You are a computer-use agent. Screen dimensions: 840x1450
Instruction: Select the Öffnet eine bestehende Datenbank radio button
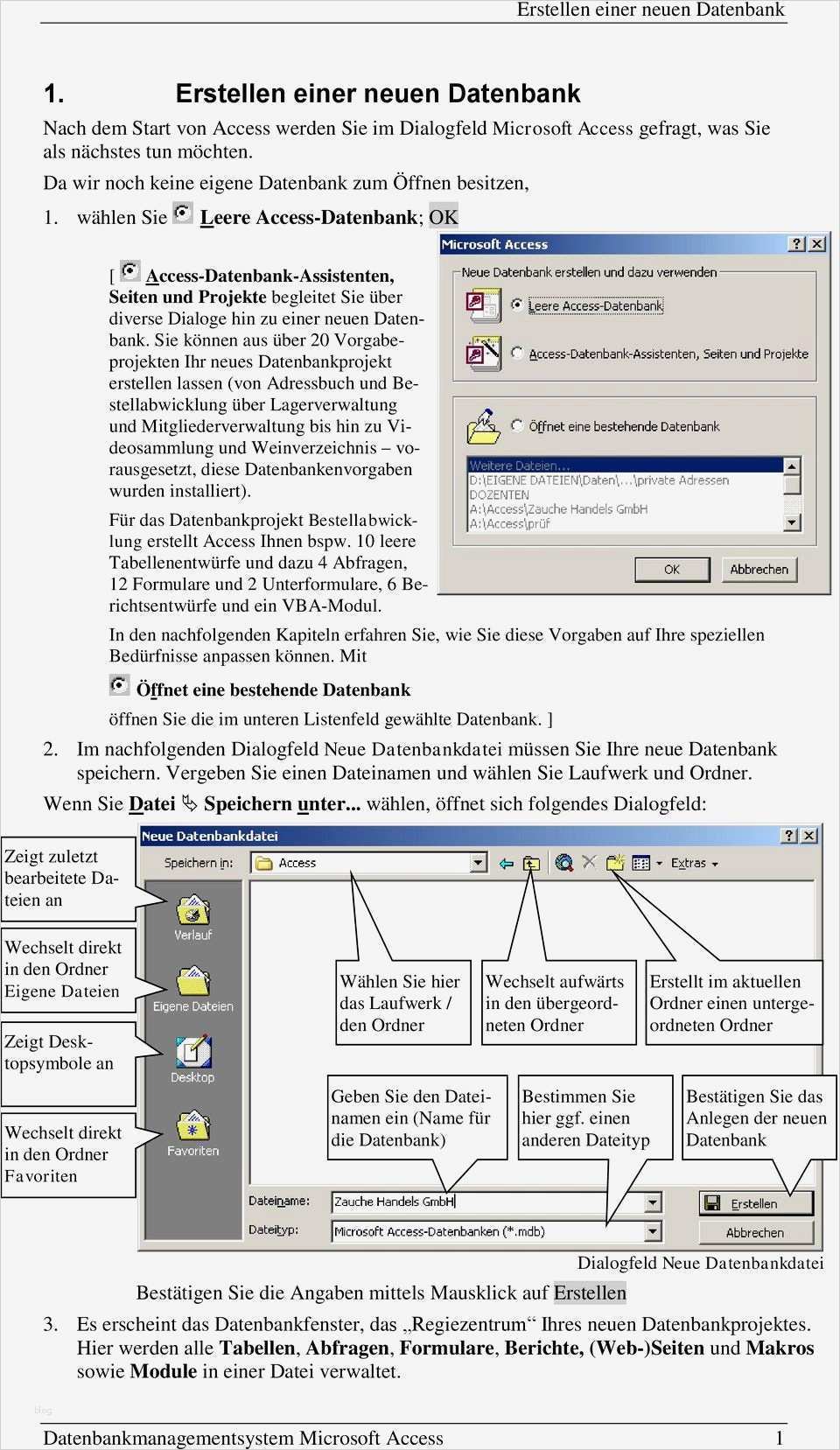(x=517, y=425)
